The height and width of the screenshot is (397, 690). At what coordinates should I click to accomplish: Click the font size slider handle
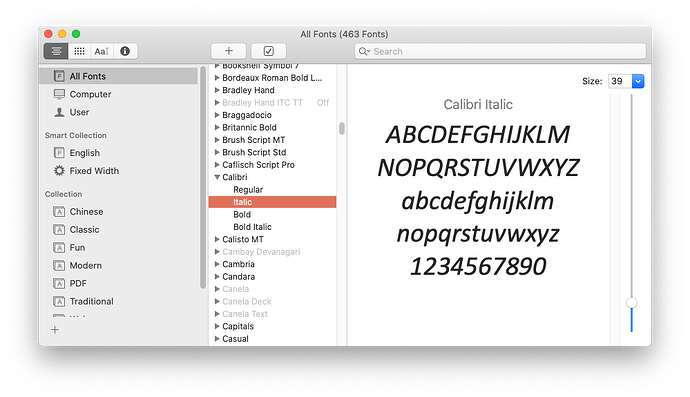(631, 303)
